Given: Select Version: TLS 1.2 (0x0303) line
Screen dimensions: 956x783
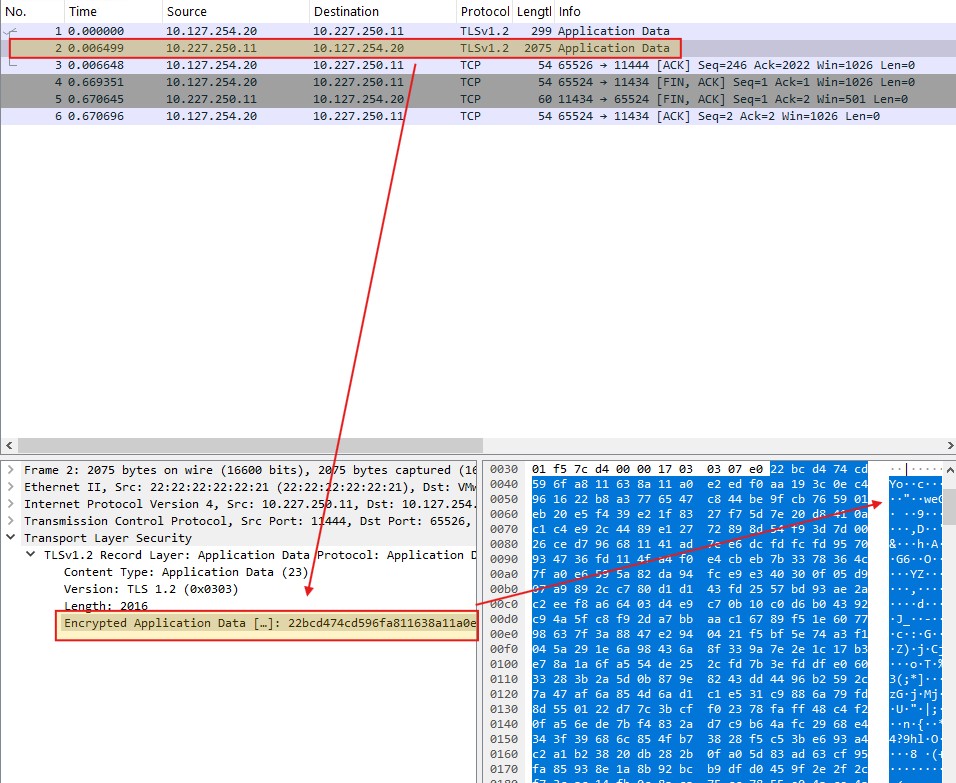Looking at the screenshot, I should pos(151,589).
